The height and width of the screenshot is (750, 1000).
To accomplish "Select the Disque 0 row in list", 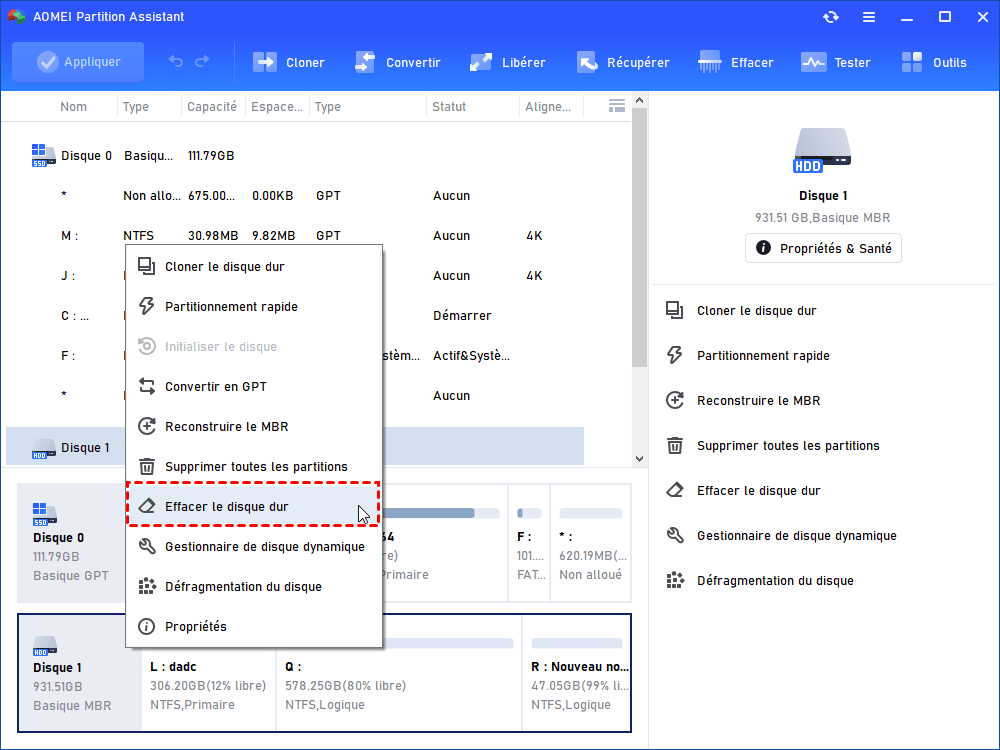I will tap(86, 156).
